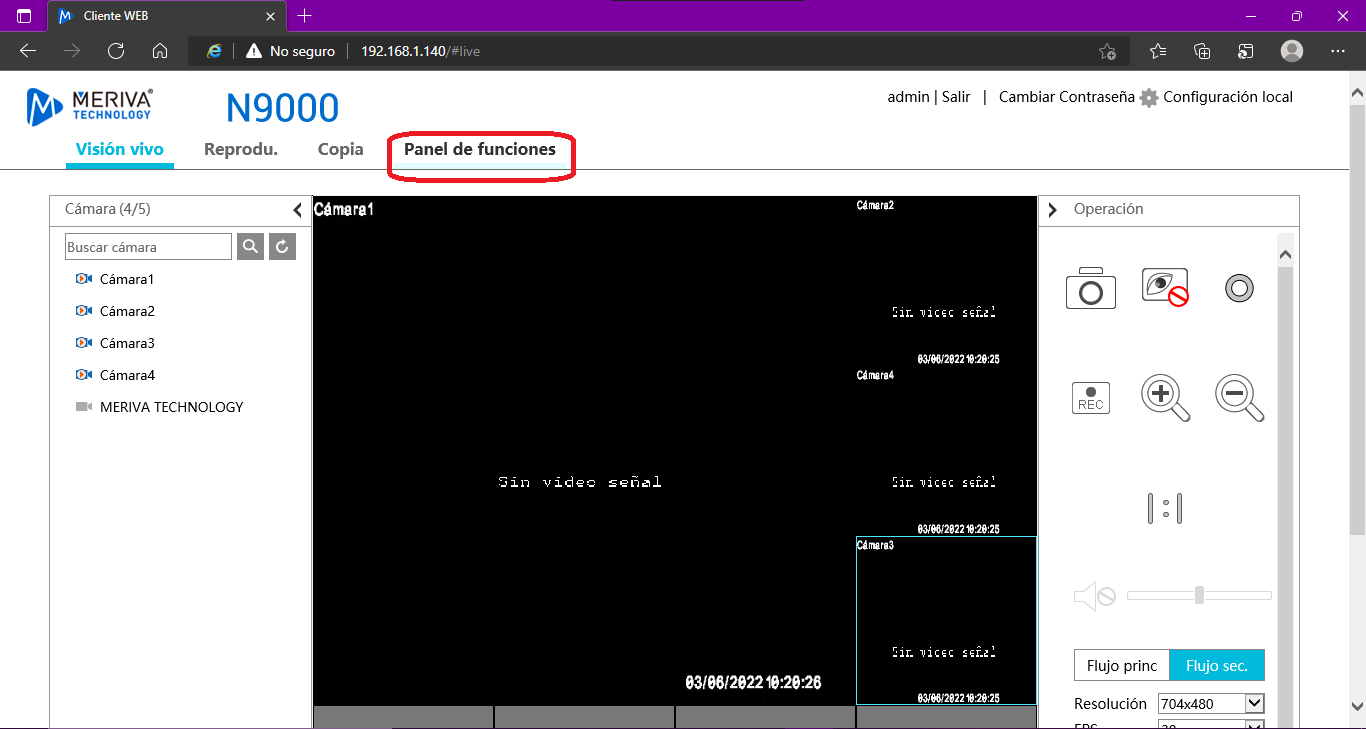Select Flujo princ stream option

[1121, 666]
